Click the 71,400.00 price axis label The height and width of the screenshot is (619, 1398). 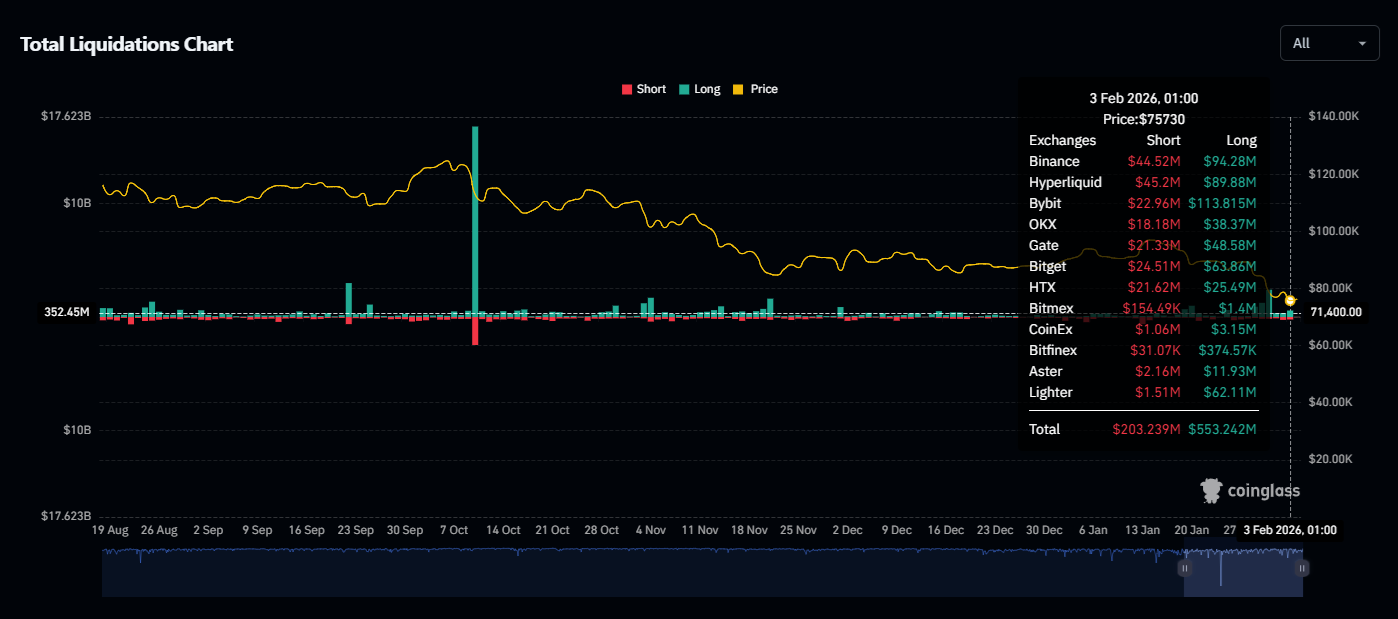click(1335, 312)
